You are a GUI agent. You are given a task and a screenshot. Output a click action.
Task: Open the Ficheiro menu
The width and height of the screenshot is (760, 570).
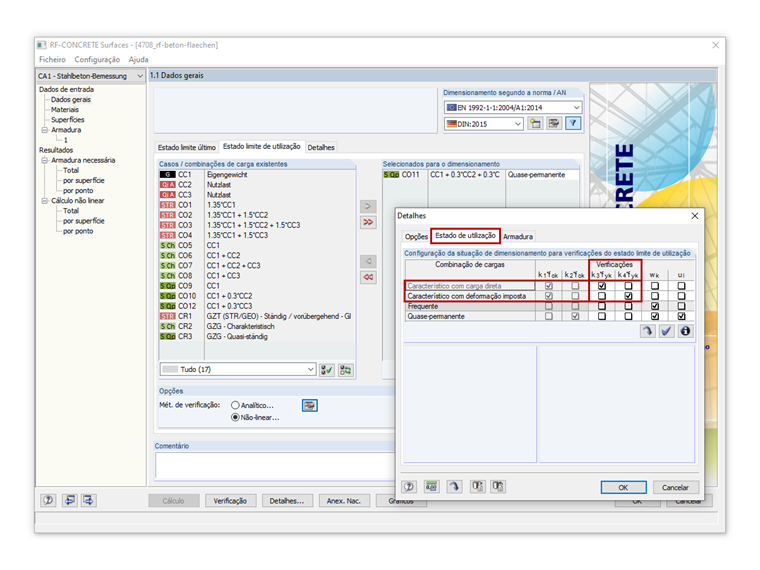(52, 60)
